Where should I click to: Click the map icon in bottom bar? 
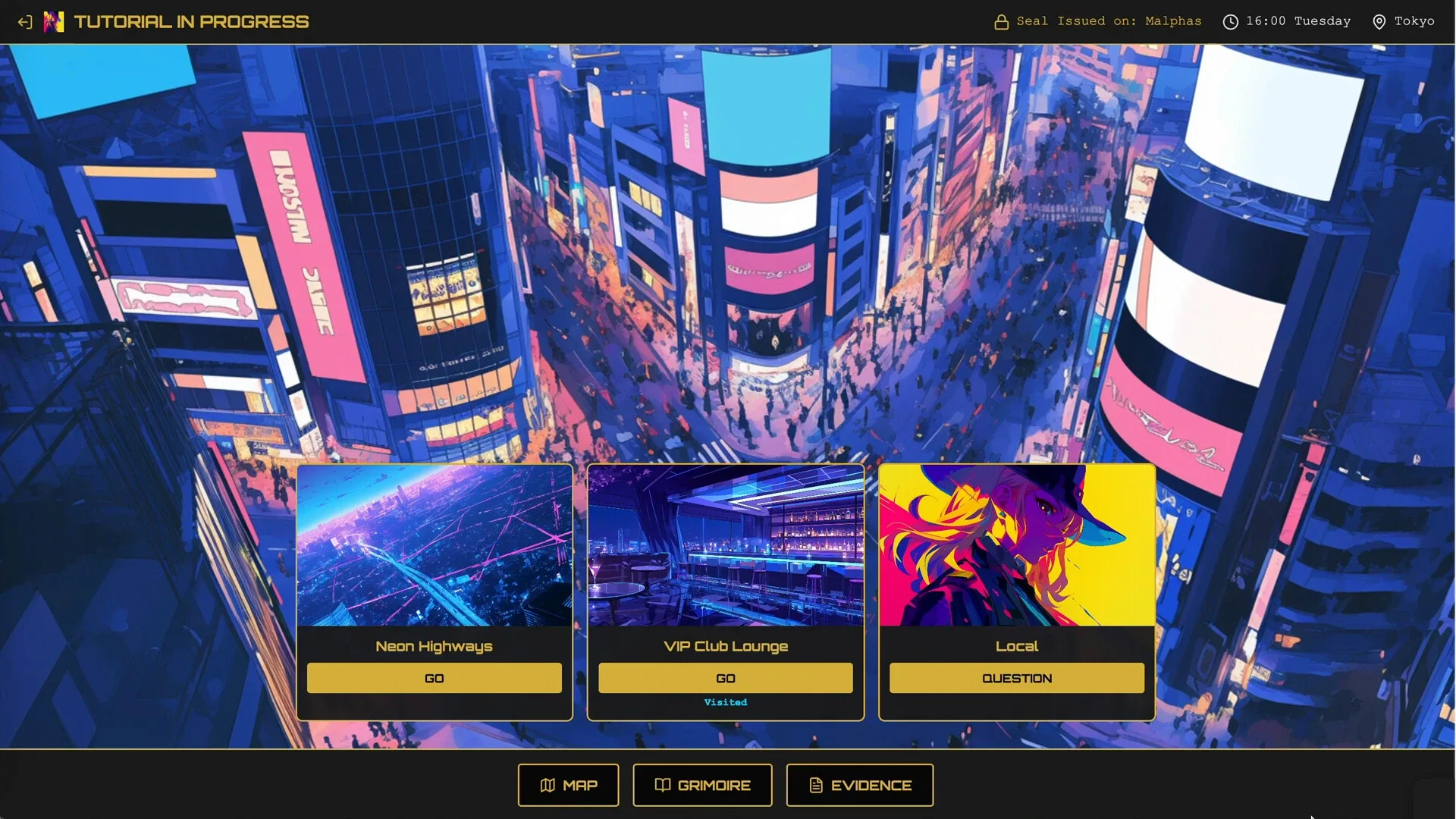[548, 786]
